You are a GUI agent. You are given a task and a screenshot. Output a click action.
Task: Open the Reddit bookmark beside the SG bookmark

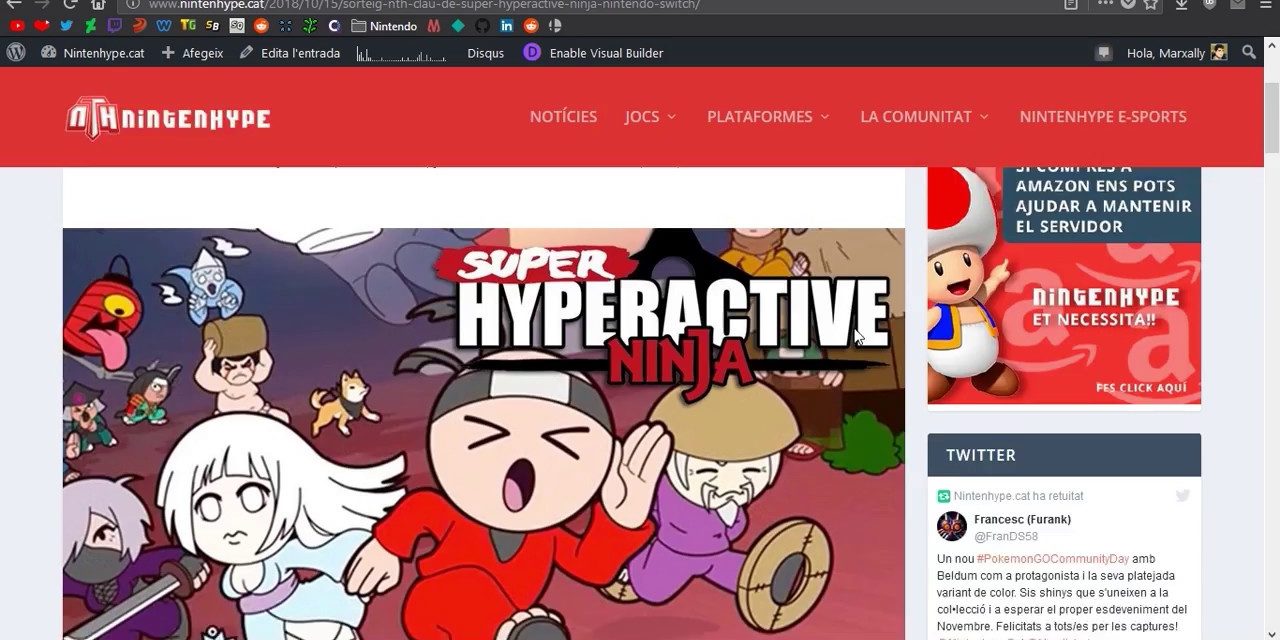tap(261, 26)
